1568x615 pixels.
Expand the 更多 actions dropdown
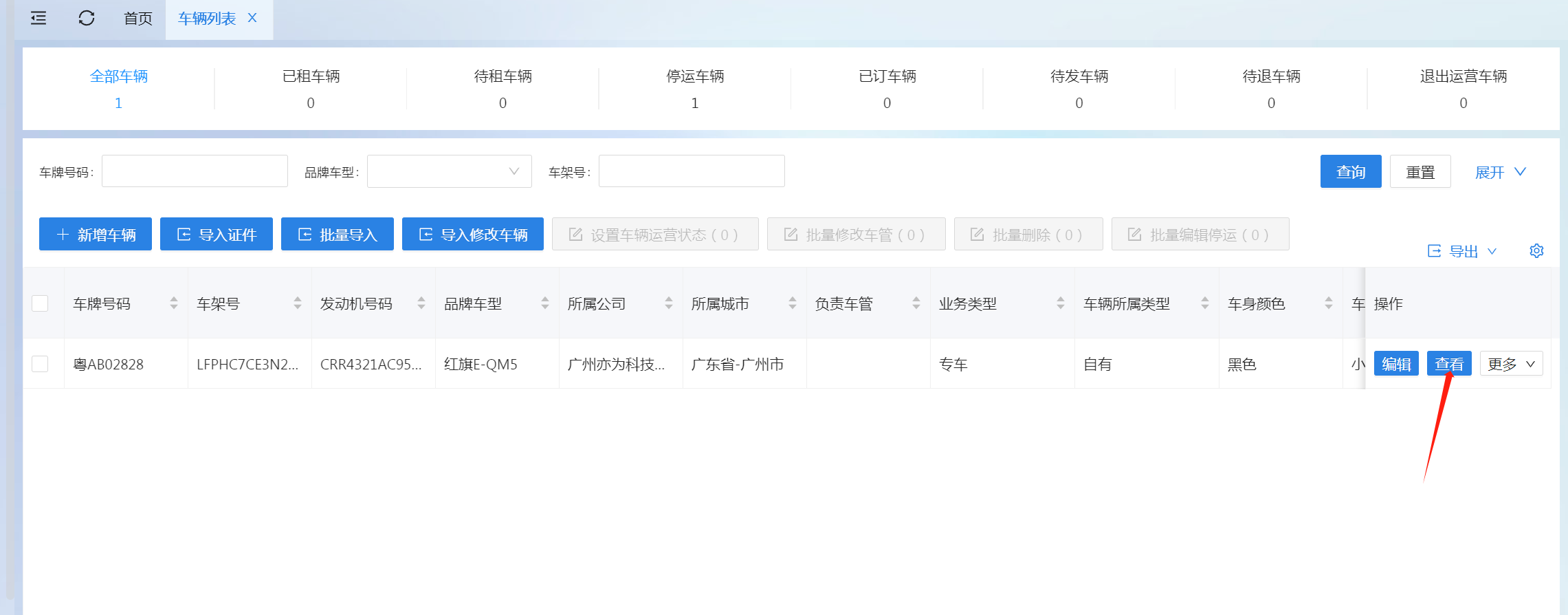[1511, 364]
